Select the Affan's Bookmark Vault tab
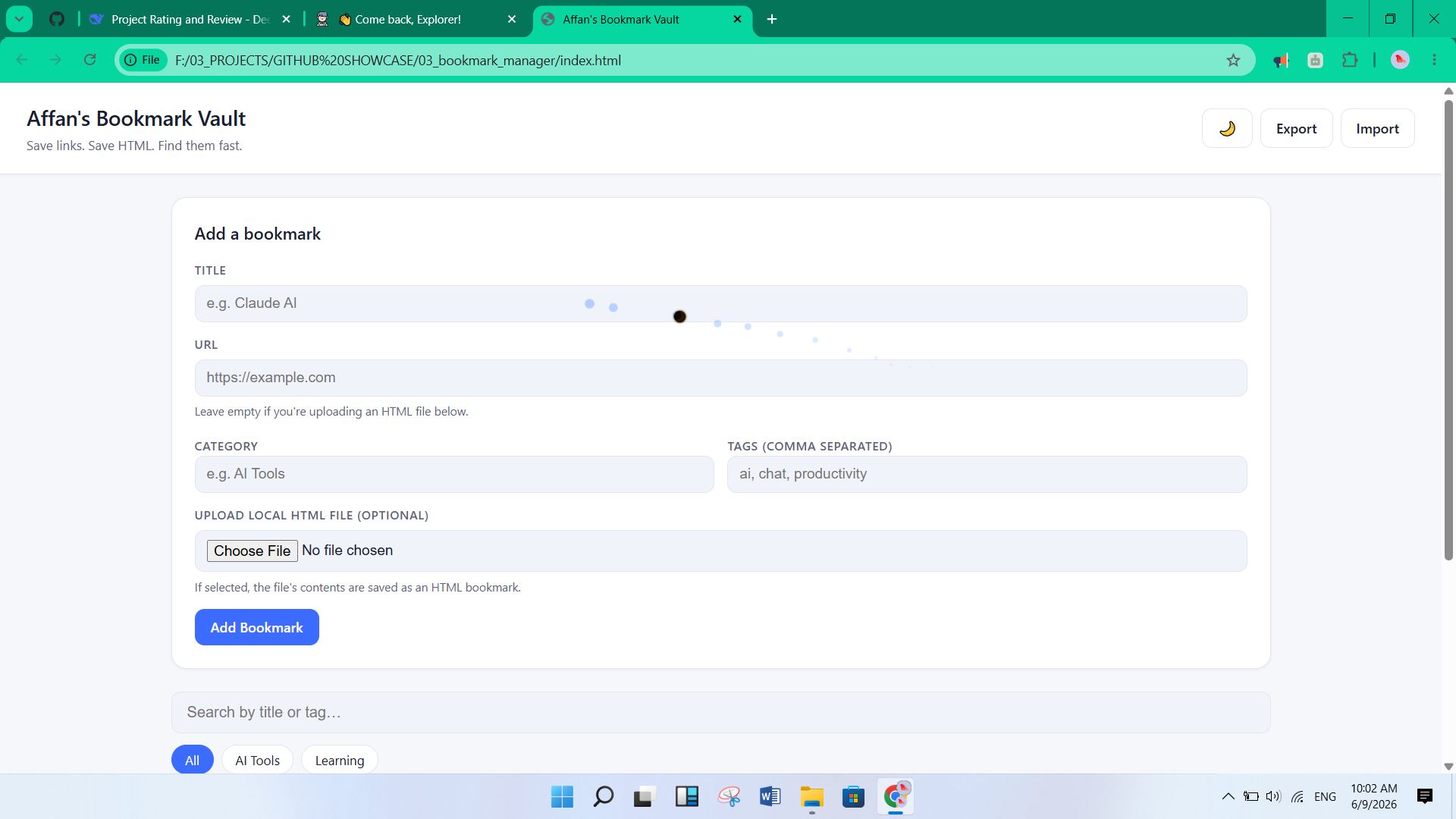 642,20
